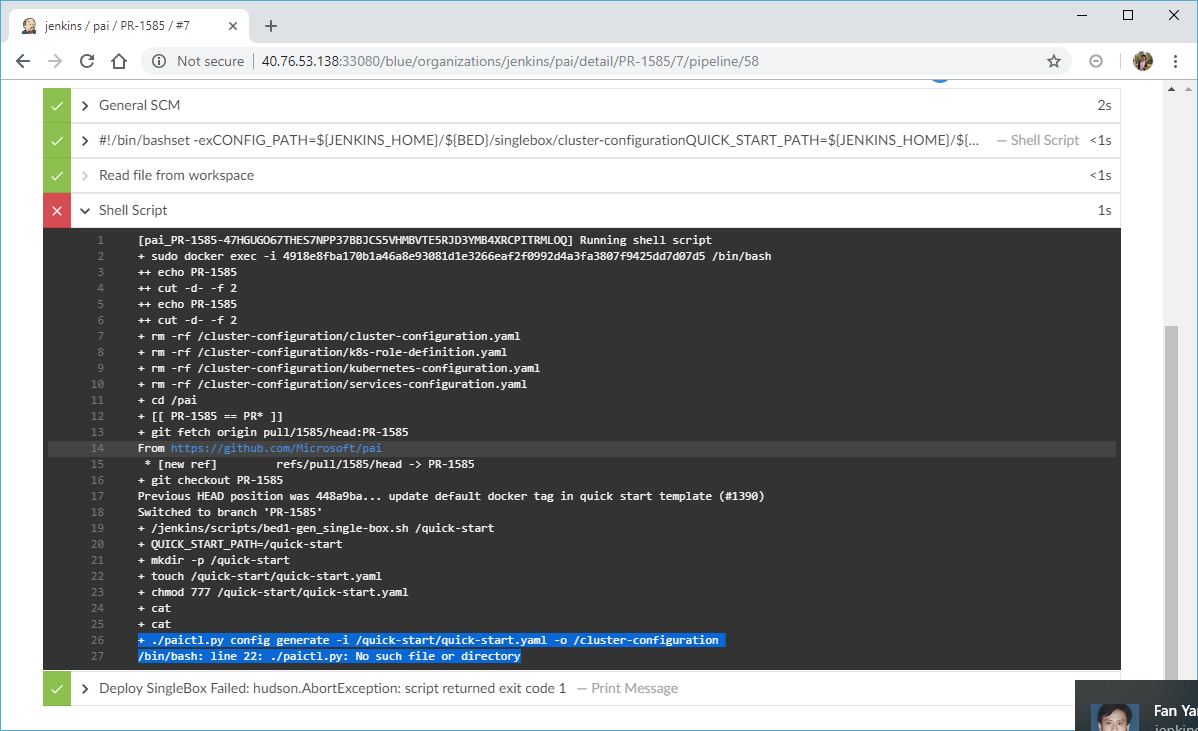Click the back navigation arrow
1198x731 pixels.
(x=22, y=60)
